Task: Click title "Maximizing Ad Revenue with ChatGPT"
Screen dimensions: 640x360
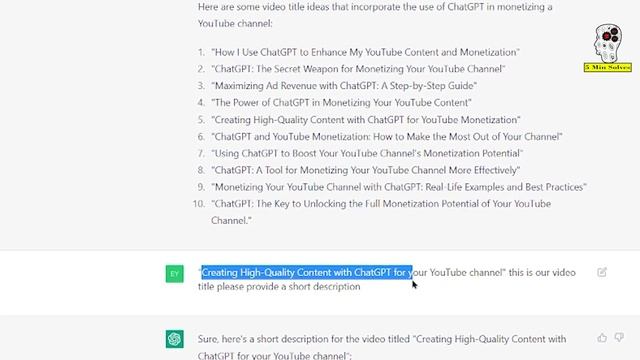Action: pyautogui.click(x=295, y=86)
